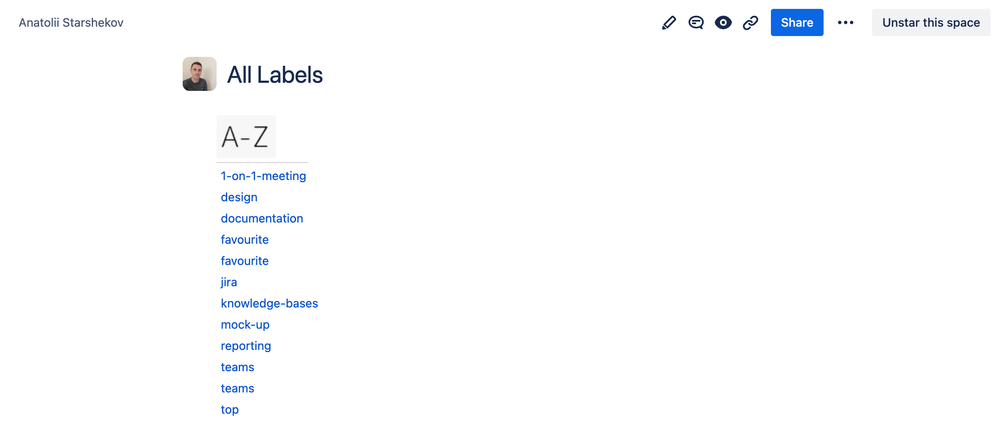Toggle the watch page eye icon
Screen dimensions: 999x434
(723, 23)
